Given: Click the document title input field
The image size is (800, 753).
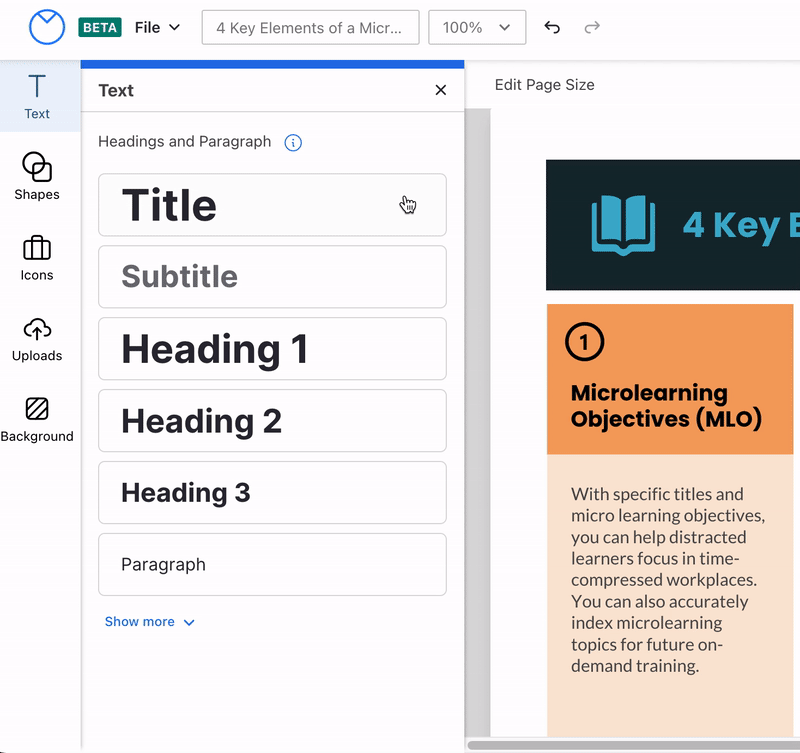Looking at the screenshot, I should click(310, 27).
